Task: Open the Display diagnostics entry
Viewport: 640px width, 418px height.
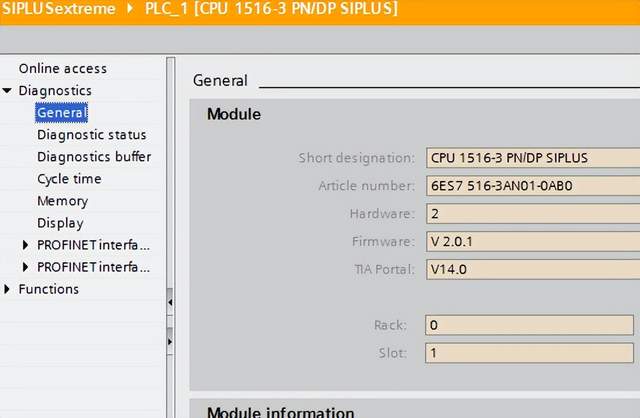Action: (60, 223)
